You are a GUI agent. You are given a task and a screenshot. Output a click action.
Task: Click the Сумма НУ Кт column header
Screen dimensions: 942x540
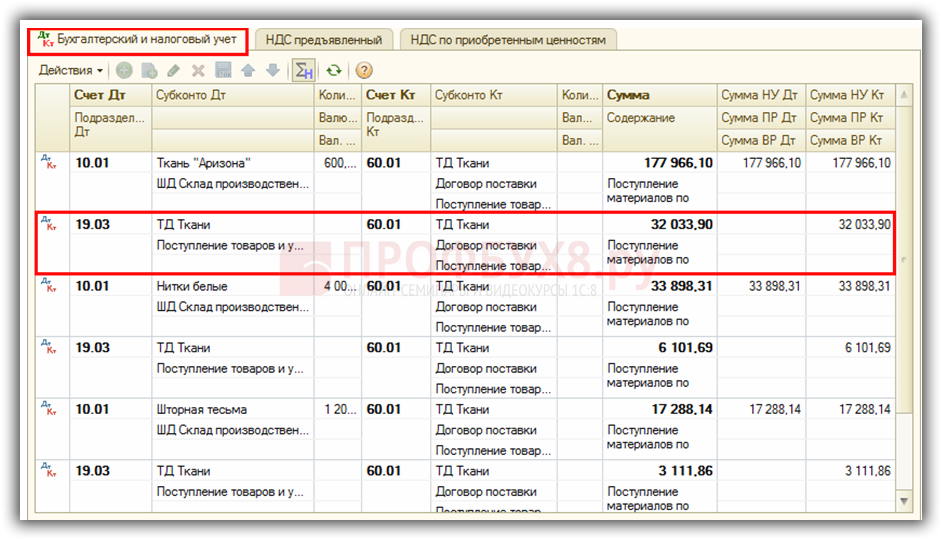(x=849, y=95)
